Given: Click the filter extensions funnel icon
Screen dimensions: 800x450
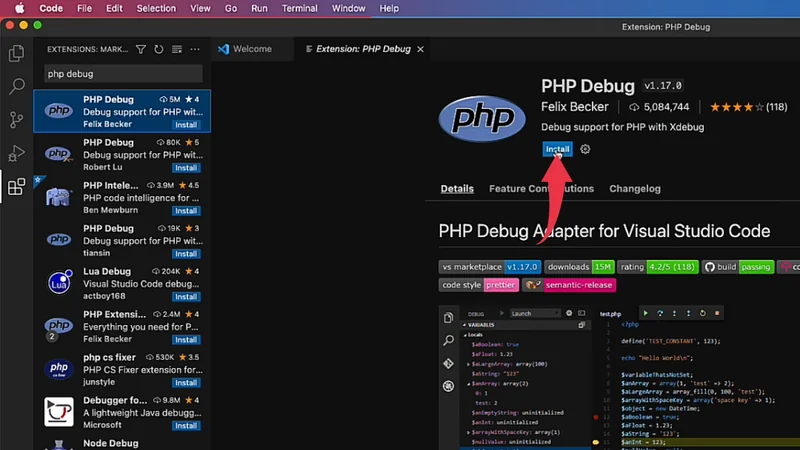Looking at the screenshot, I should [141, 49].
